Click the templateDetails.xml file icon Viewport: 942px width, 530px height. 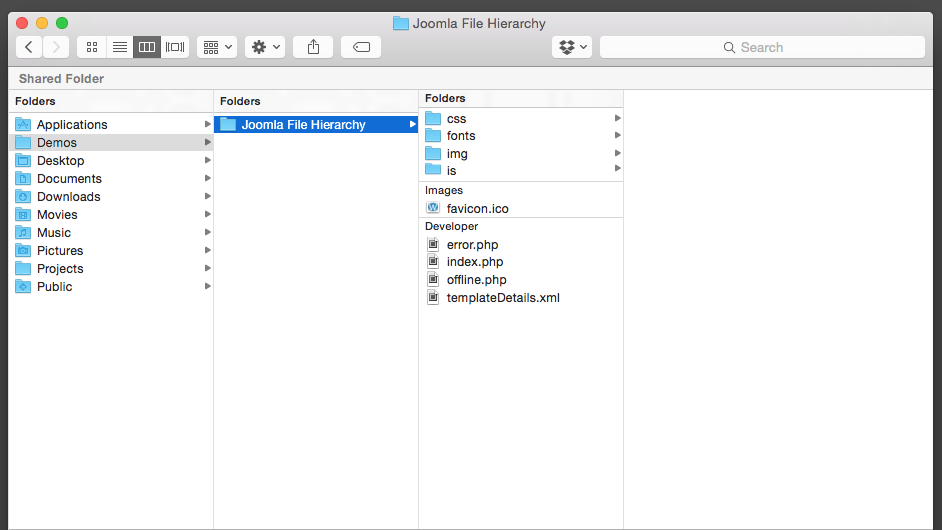point(433,298)
